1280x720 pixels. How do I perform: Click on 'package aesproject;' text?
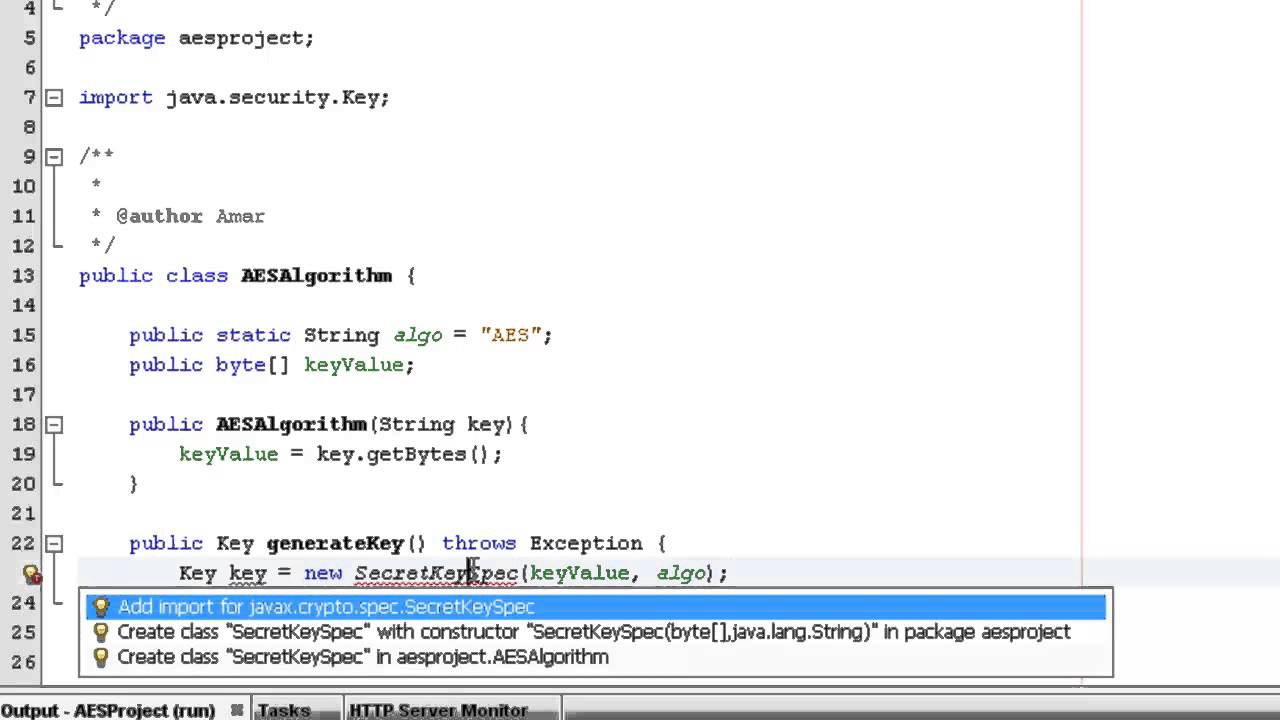196,38
